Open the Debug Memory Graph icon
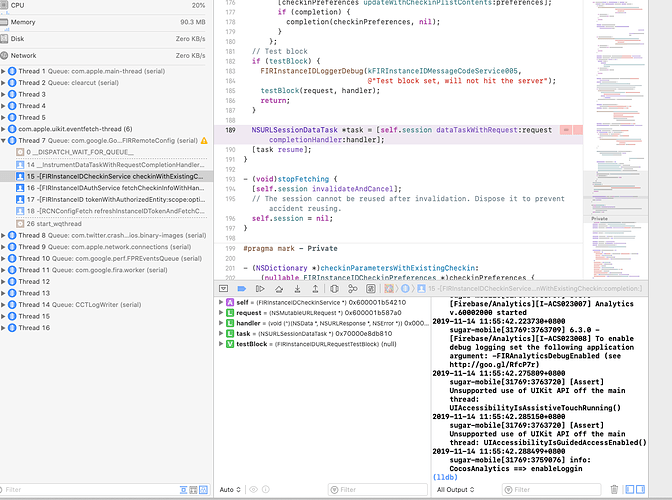 tap(352, 289)
